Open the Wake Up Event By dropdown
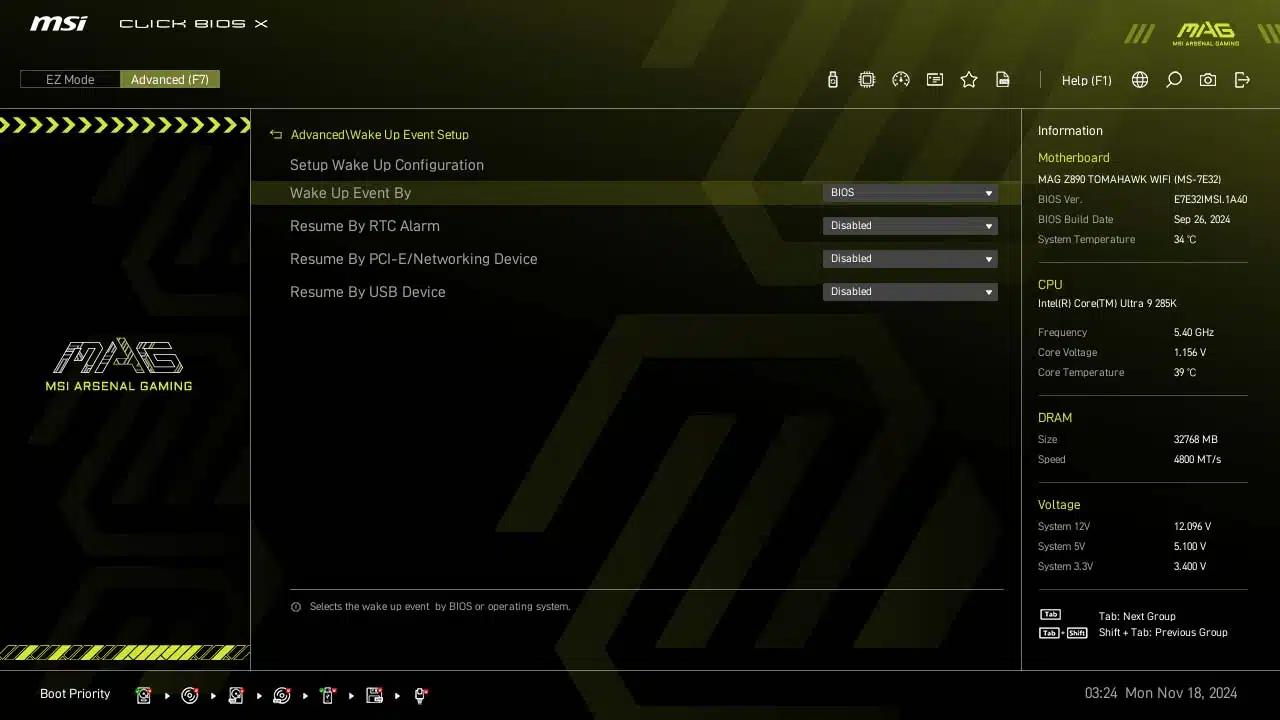The width and height of the screenshot is (1280, 720). 910,193
